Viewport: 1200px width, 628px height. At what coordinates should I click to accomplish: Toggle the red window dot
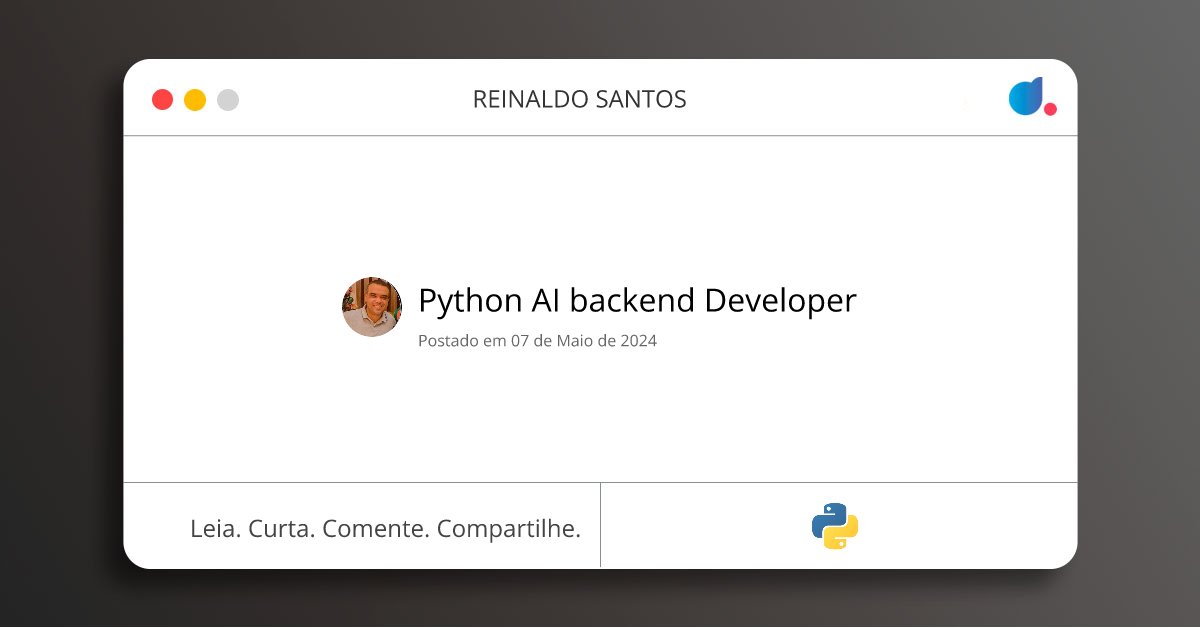[162, 100]
